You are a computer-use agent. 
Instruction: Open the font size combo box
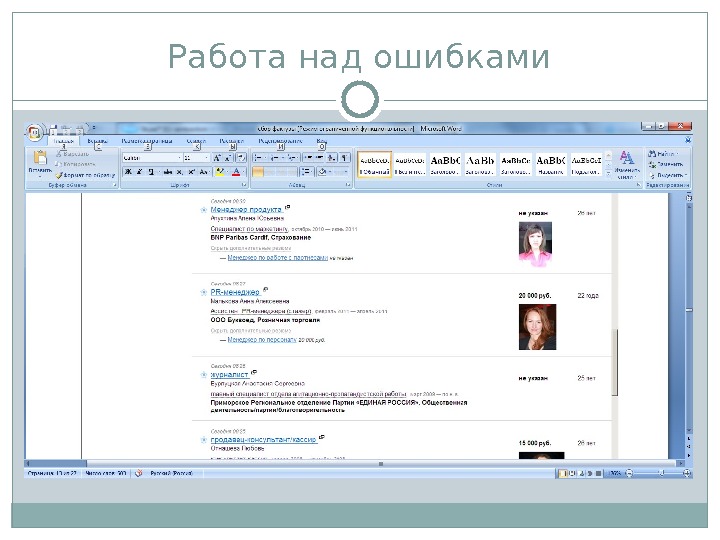click(x=197, y=158)
